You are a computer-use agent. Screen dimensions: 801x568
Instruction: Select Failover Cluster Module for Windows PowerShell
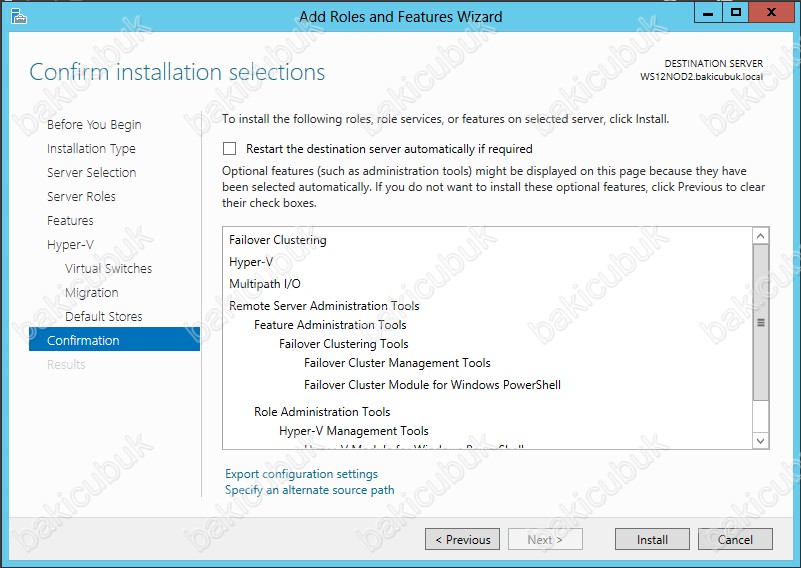[432, 385]
